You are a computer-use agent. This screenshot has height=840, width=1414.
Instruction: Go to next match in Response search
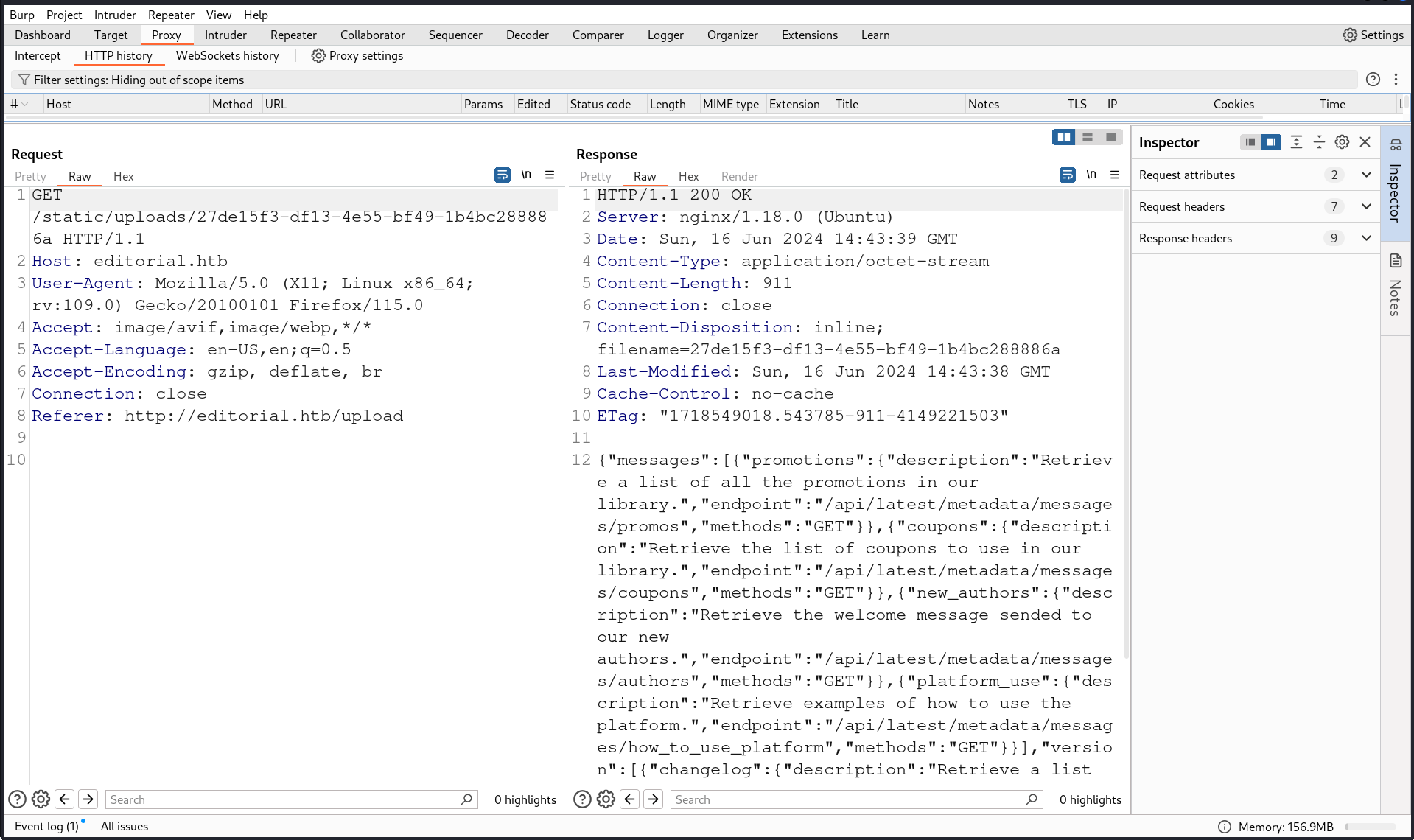pos(654,799)
